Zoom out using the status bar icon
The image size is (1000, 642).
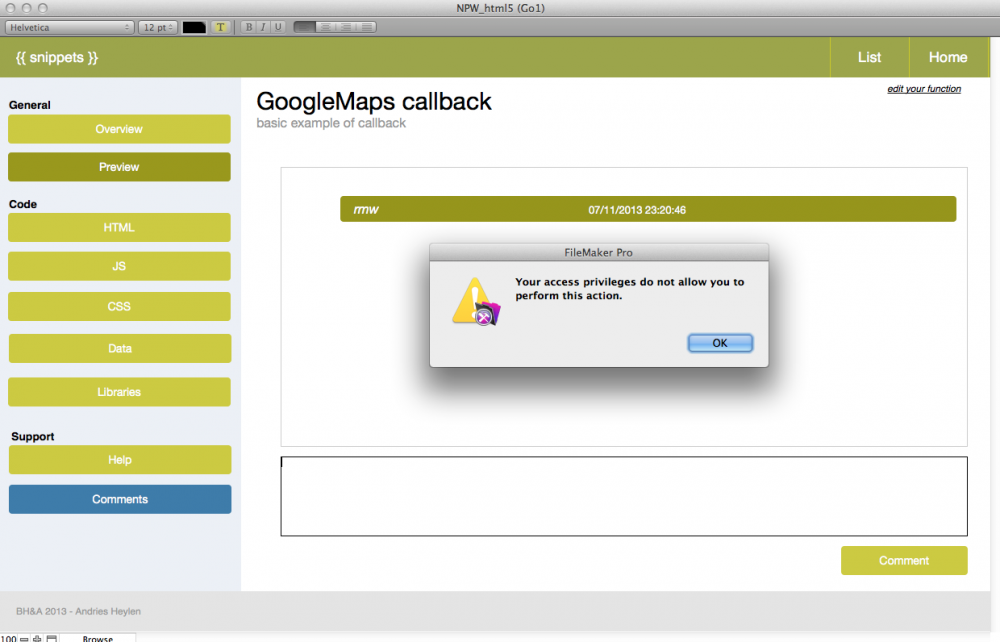click(x=25, y=637)
